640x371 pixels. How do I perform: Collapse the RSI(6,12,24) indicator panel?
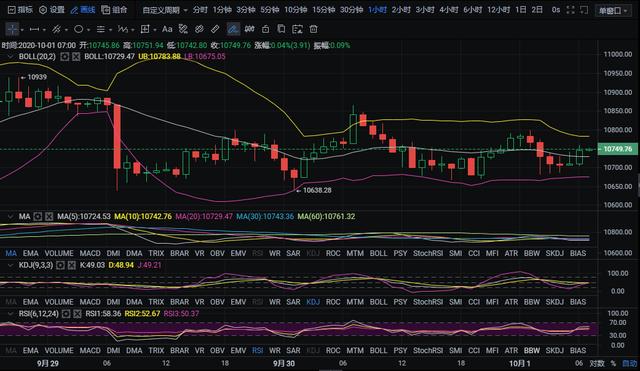pos(11,314)
